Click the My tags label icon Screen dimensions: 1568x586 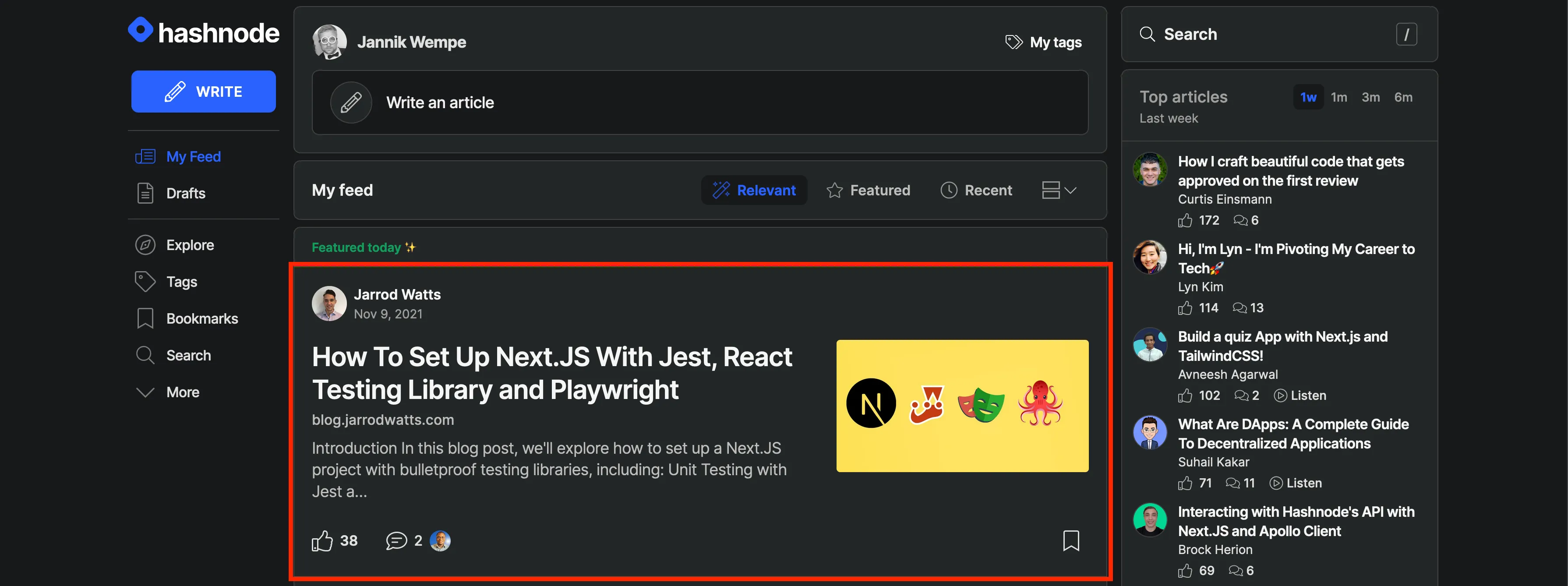[x=1014, y=41]
